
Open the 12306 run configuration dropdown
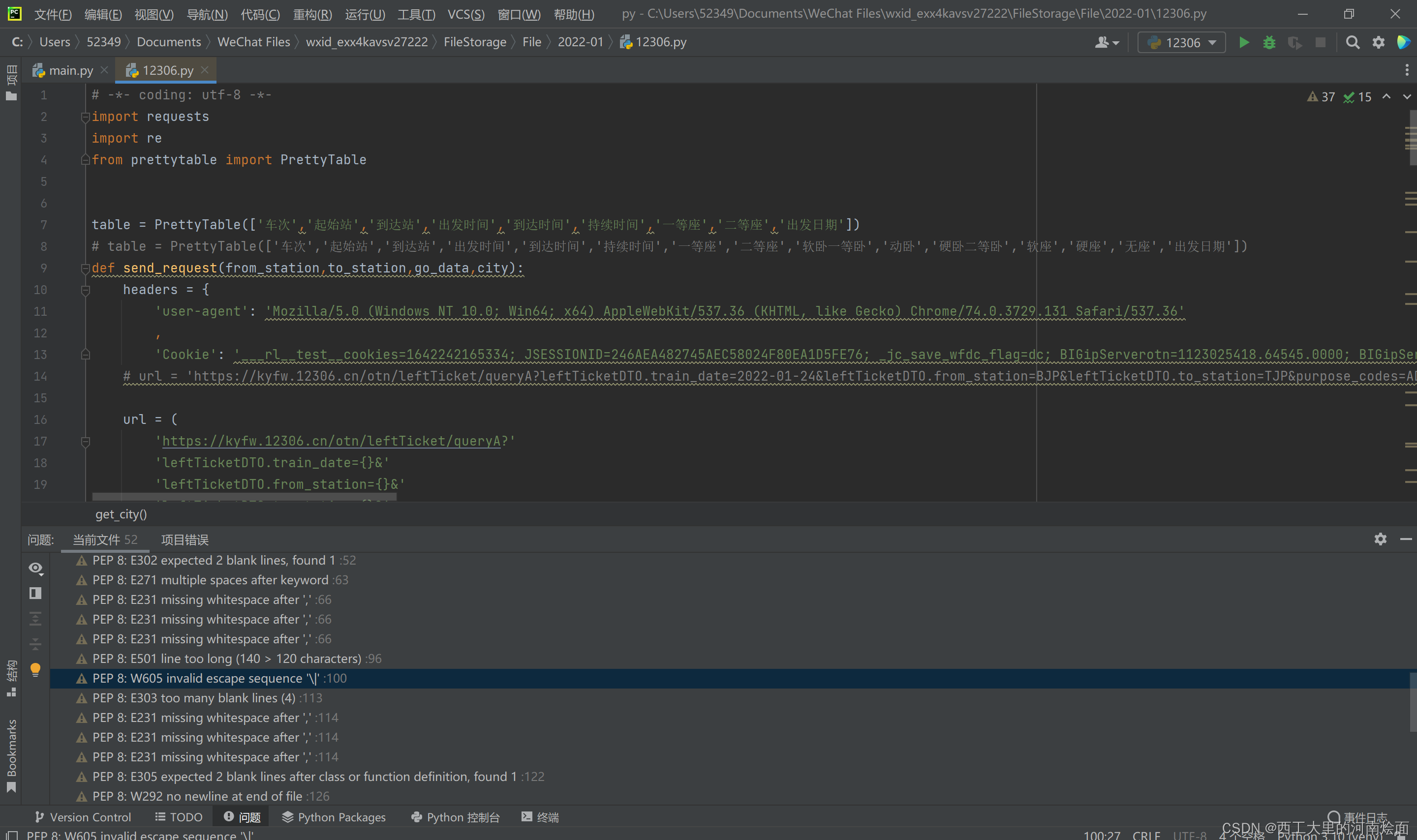1181,42
